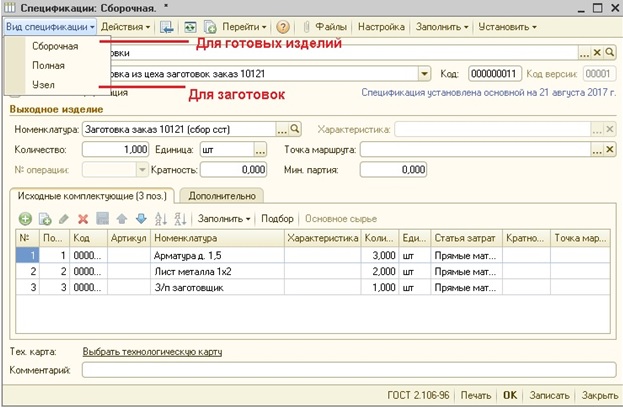This screenshot has height=407, width=623.
Task: Click the green add row icon
Action: point(25,219)
